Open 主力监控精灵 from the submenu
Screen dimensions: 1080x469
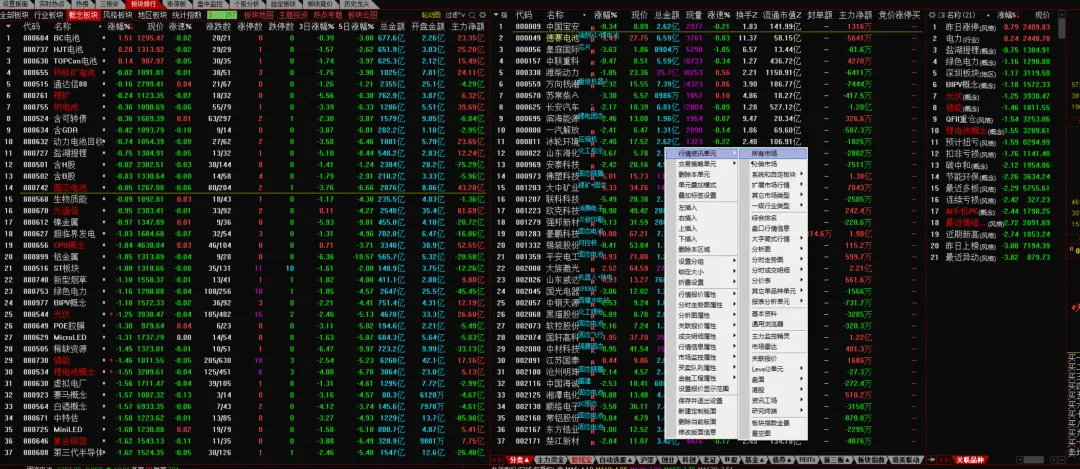tap(773, 336)
